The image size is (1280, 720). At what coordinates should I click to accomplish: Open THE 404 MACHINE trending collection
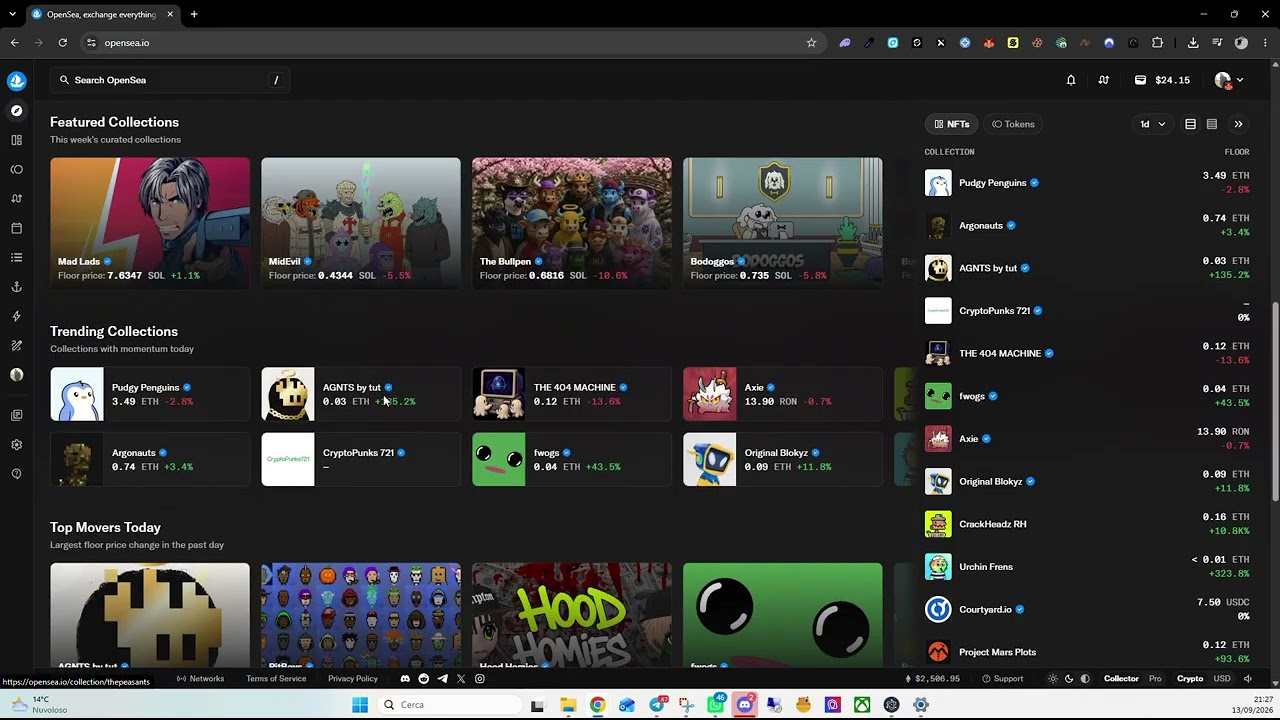point(572,394)
